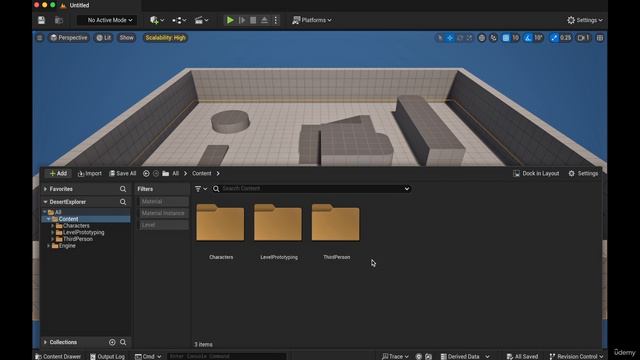Change grid snap size value 10
The height and width of the screenshot is (360, 640).
pos(516,38)
